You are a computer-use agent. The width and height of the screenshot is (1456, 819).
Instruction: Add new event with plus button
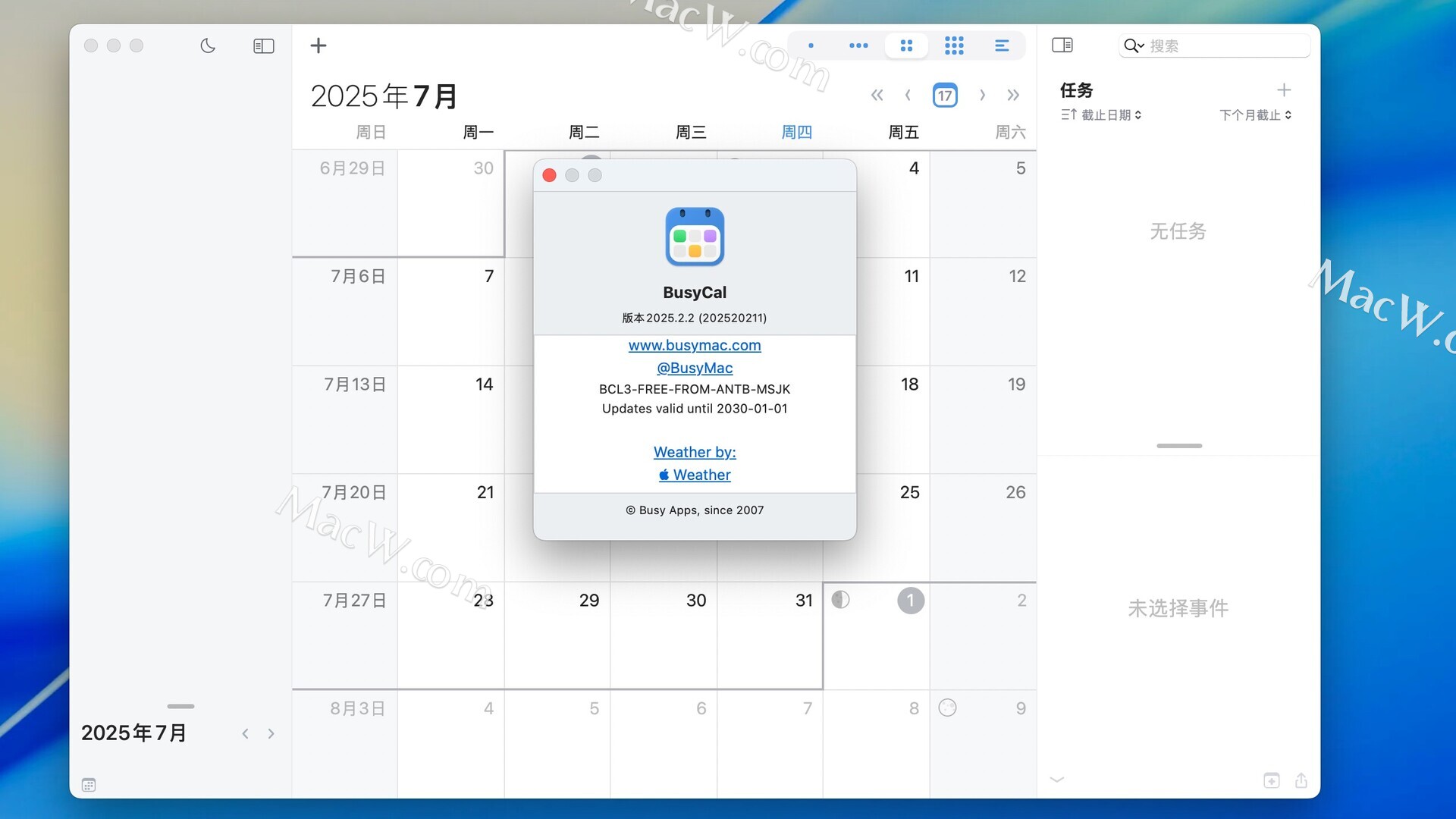318,45
